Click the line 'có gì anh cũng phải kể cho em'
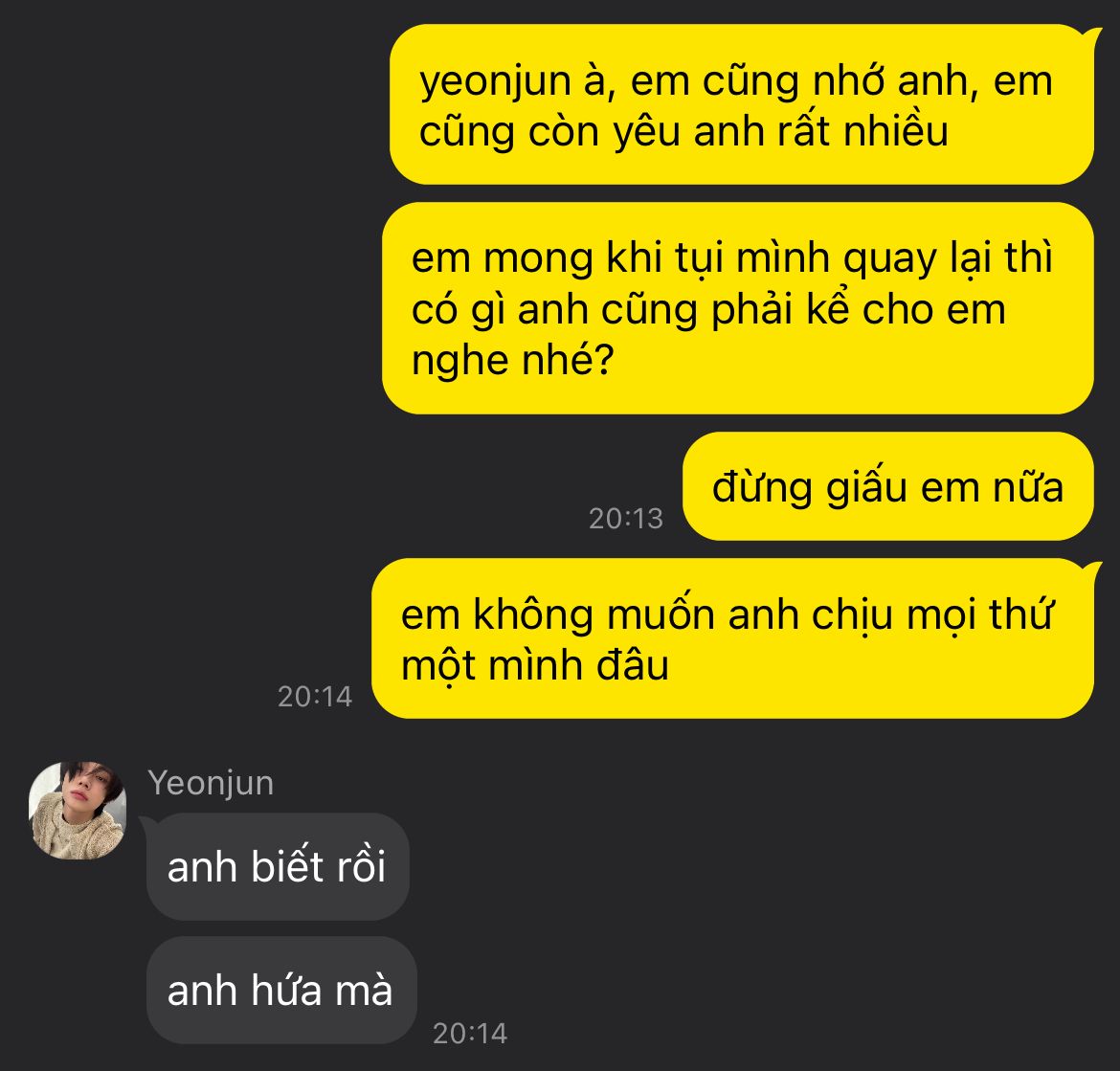 [708, 309]
